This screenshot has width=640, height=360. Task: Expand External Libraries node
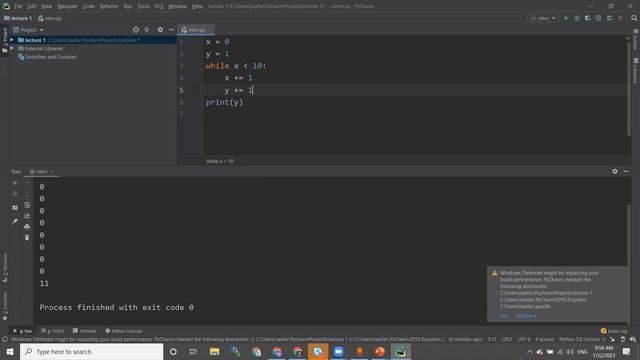[12, 49]
